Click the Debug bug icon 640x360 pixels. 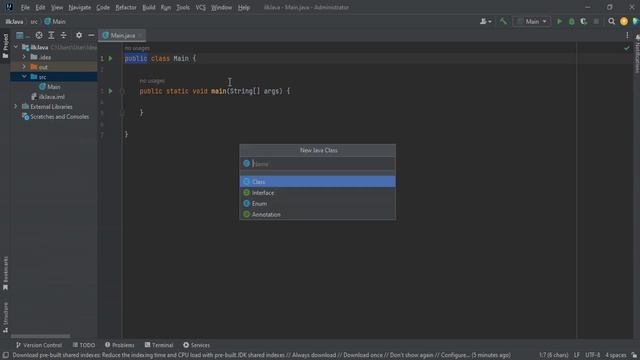572,21
